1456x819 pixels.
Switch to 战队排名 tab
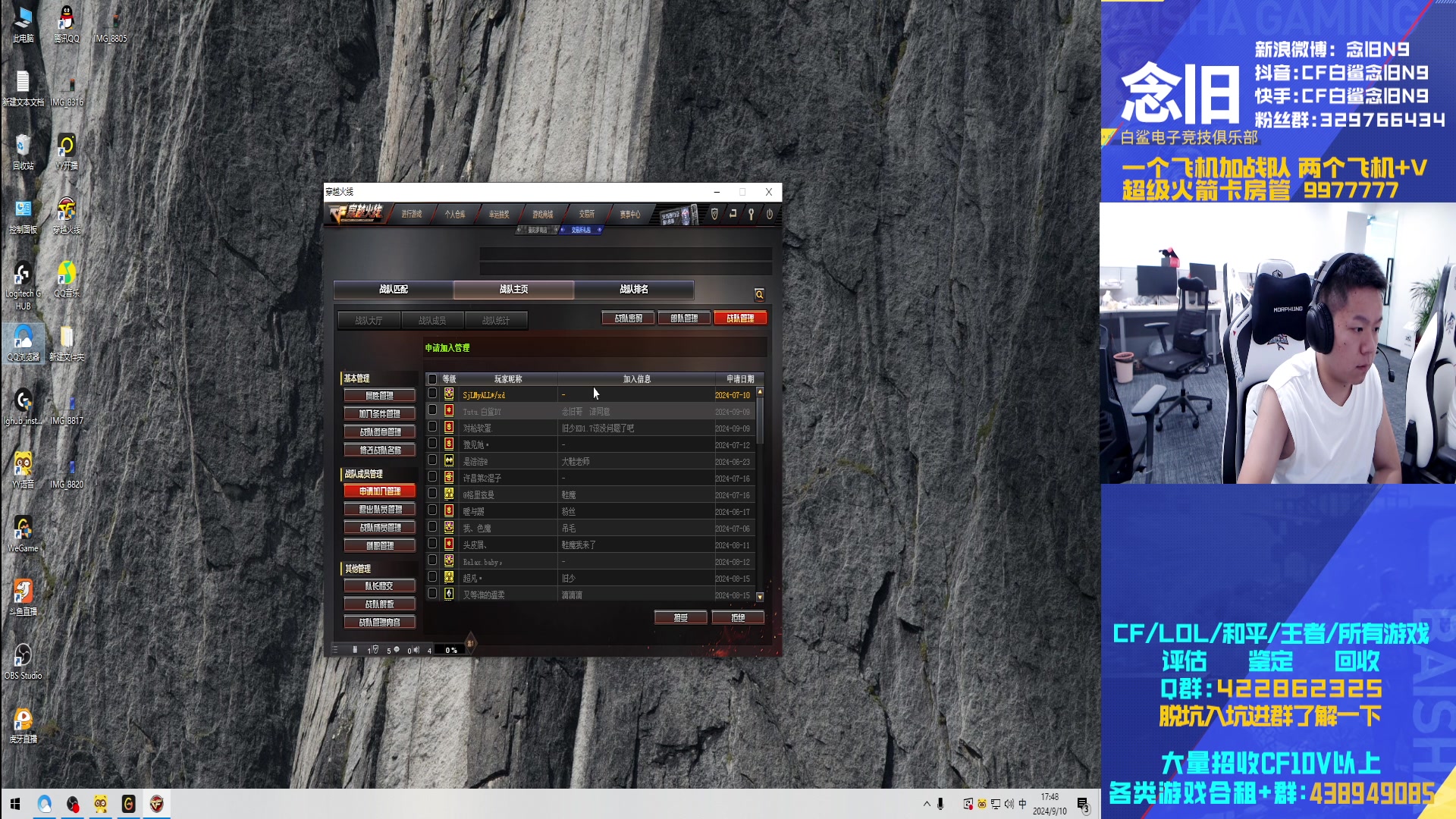click(633, 289)
